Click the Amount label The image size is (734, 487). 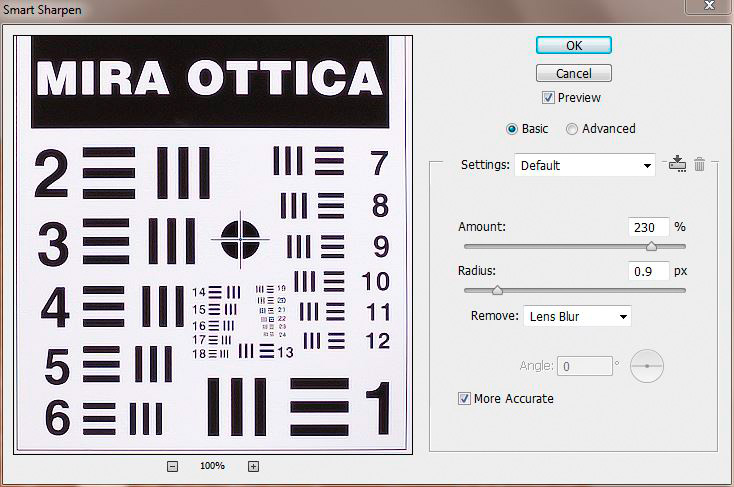click(x=482, y=227)
